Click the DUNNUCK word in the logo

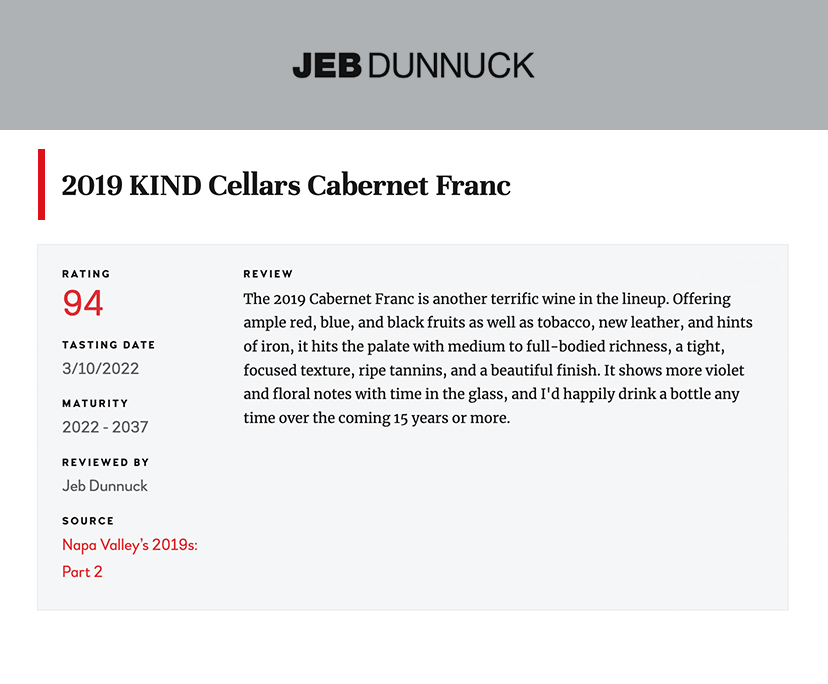(451, 65)
